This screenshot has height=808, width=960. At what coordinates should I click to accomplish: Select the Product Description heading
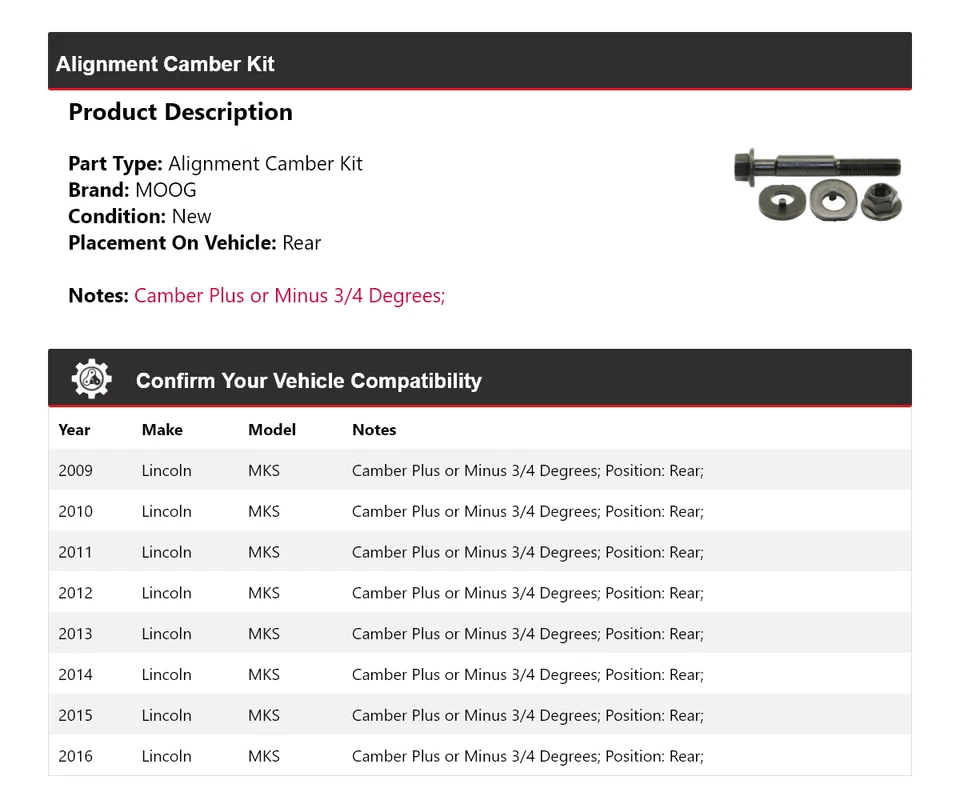(180, 112)
